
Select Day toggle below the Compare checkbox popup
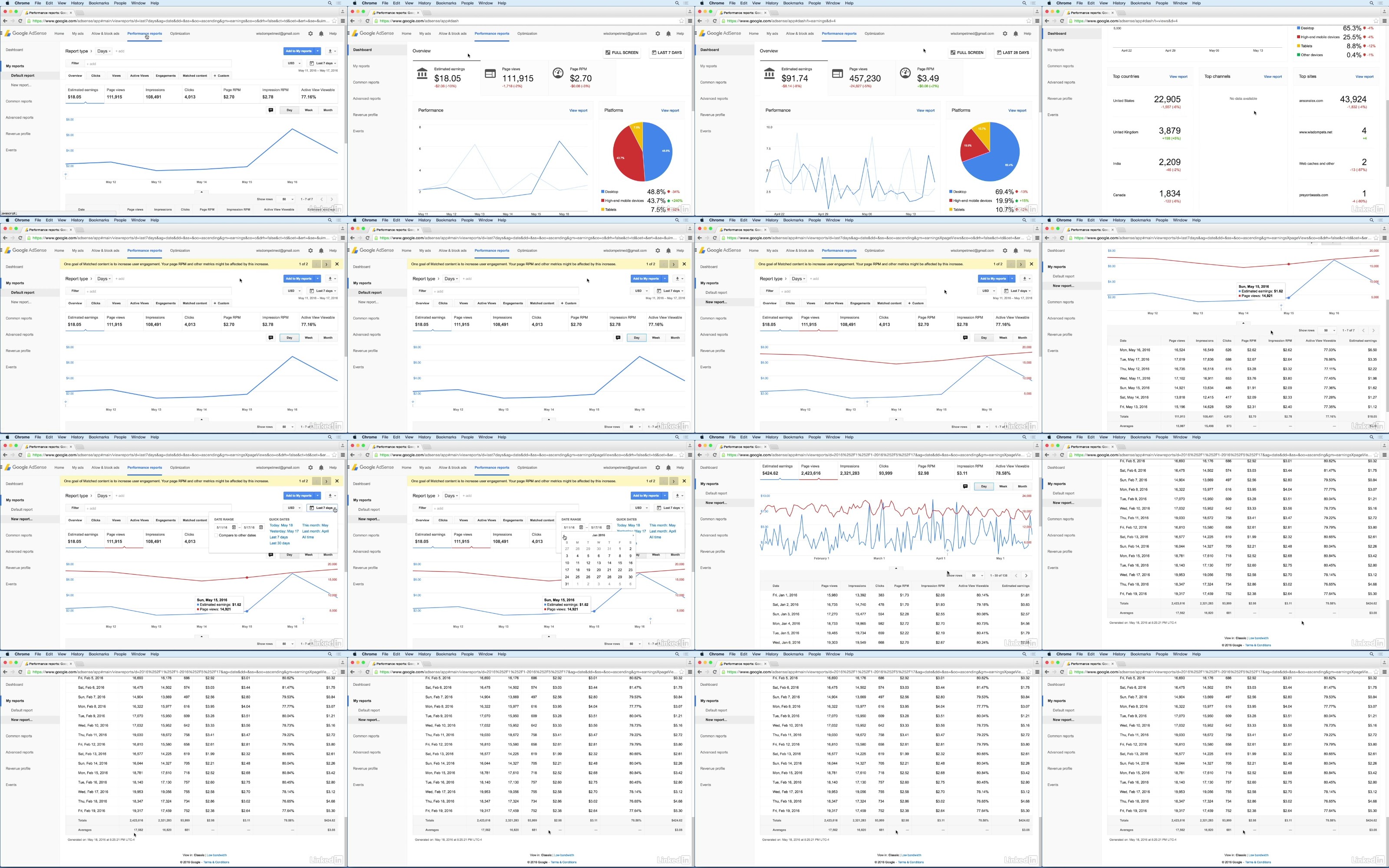[289, 555]
